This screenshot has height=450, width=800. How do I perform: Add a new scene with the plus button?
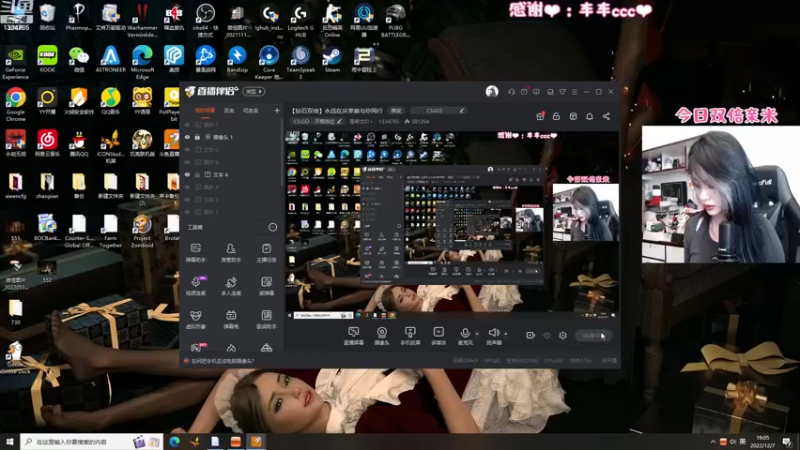[x=277, y=110]
